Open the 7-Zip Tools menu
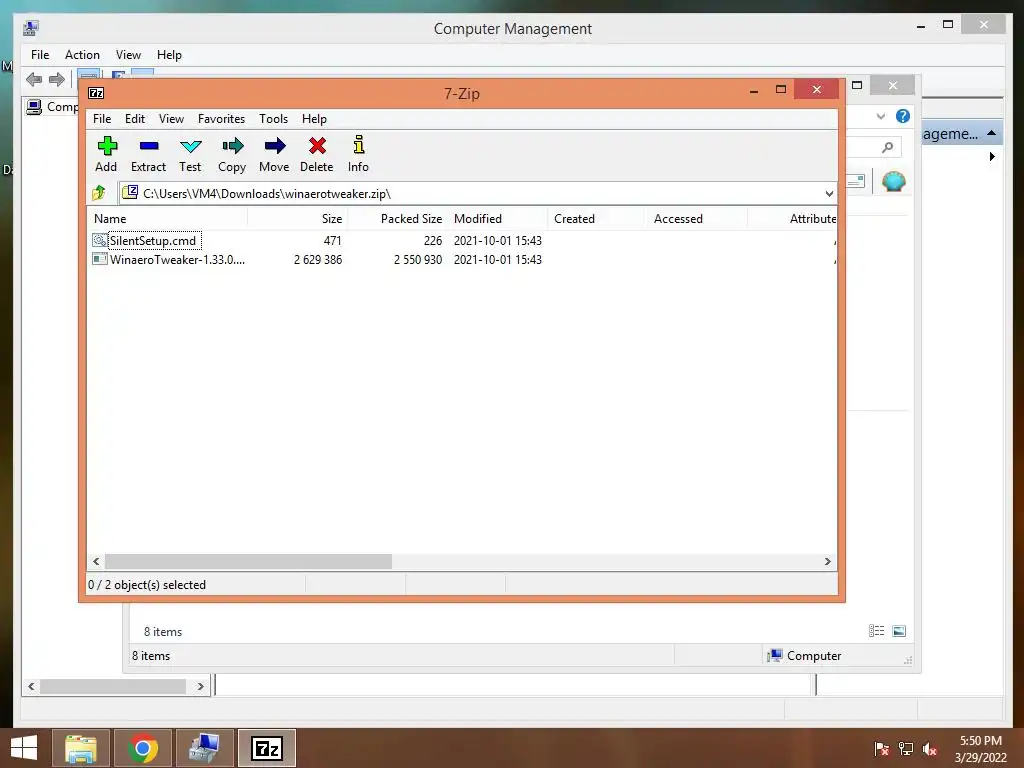The height and width of the screenshot is (768, 1024). tap(273, 119)
